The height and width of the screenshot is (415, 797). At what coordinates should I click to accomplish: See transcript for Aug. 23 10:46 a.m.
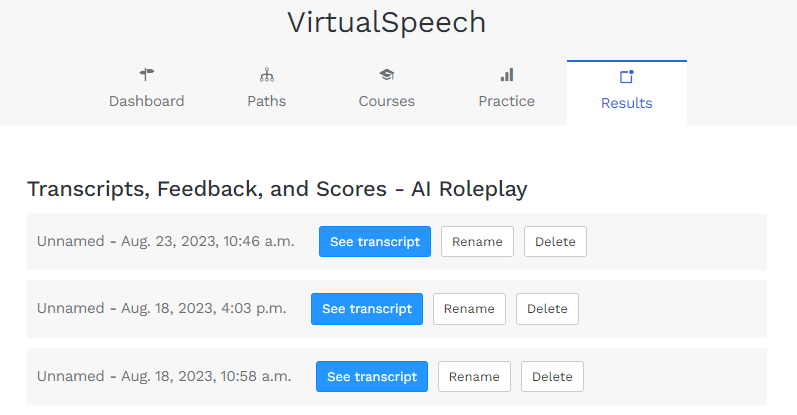coord(375,241)
